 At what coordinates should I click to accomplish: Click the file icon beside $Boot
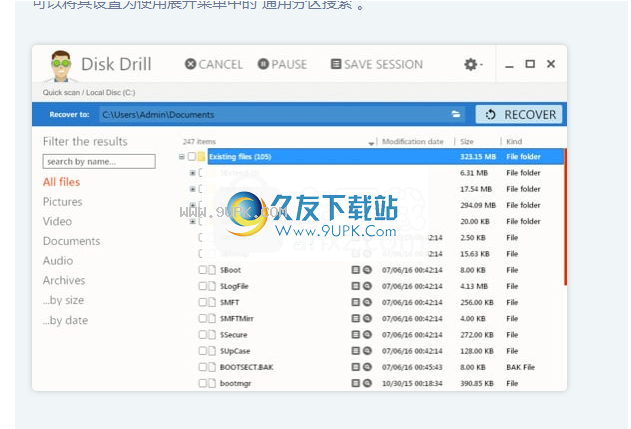(x=212, y=270)
